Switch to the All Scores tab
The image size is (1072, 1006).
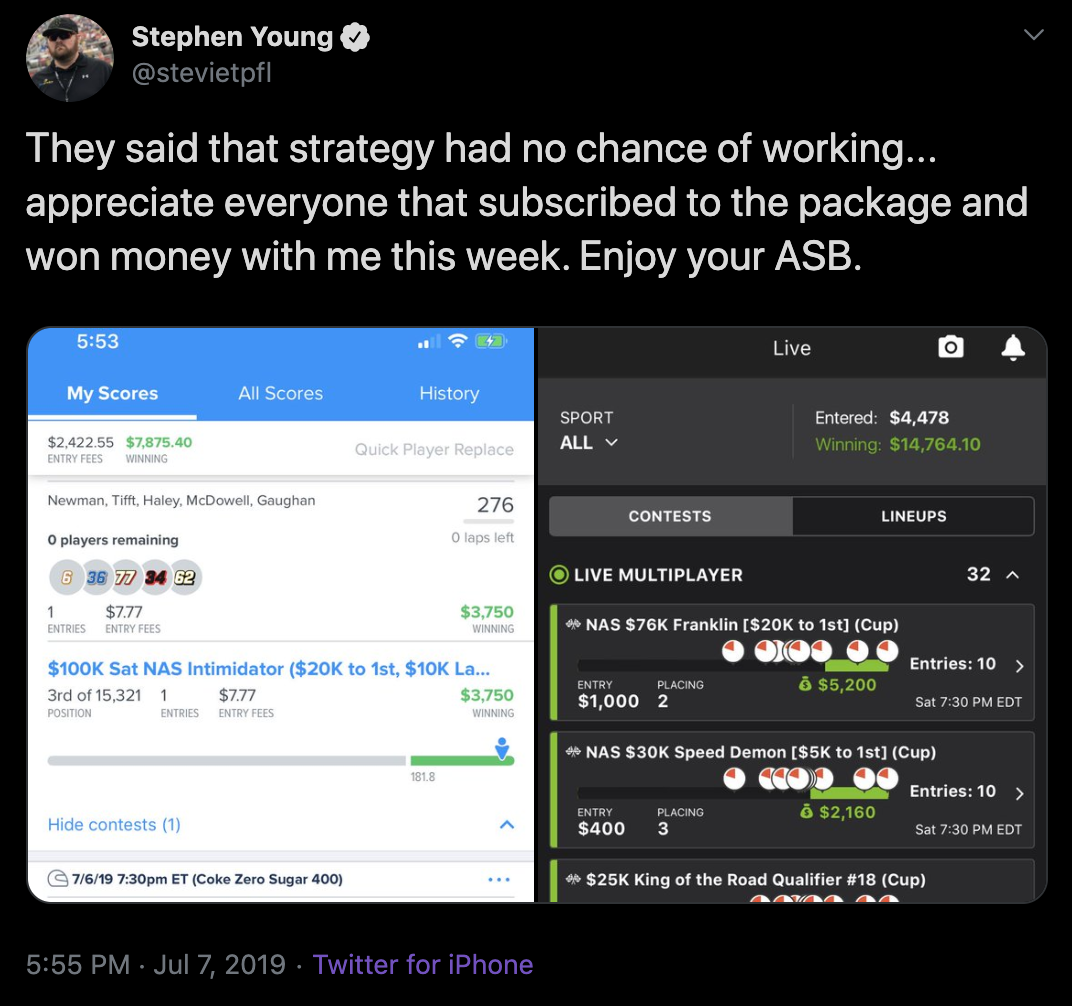point(280,393)
